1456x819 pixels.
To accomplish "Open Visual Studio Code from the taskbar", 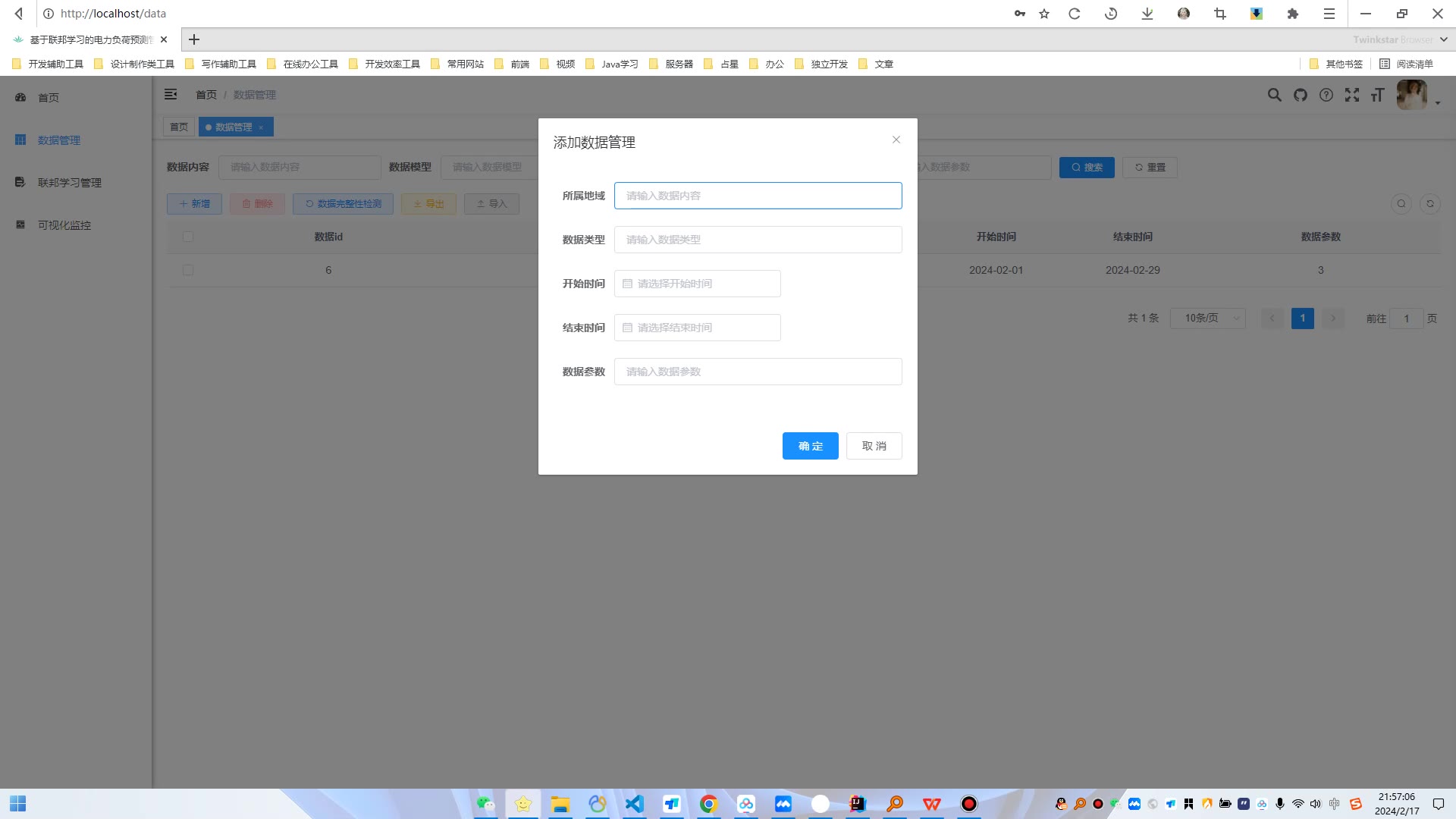I will tap(634, 804).
